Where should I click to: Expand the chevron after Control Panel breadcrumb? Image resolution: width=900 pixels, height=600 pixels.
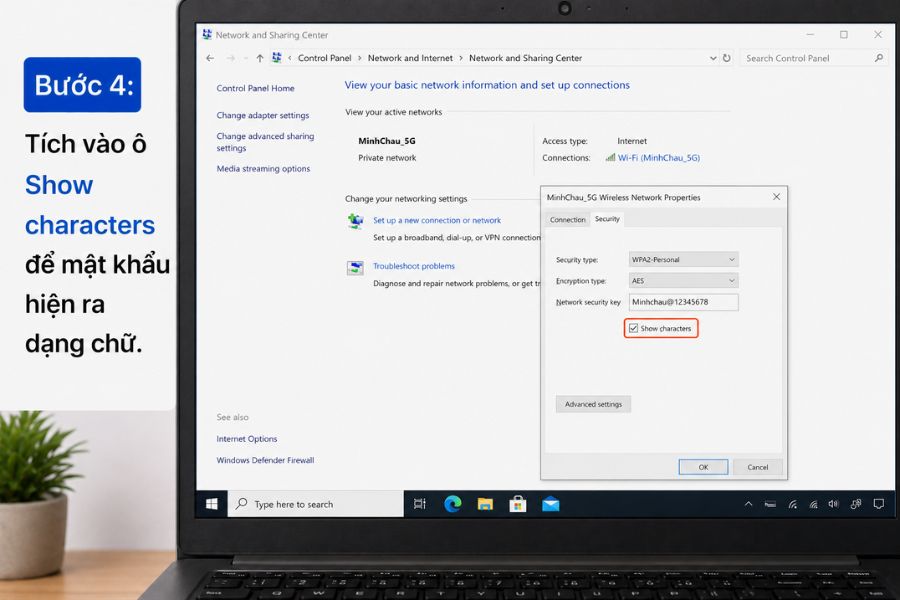[x=359, y=58]
